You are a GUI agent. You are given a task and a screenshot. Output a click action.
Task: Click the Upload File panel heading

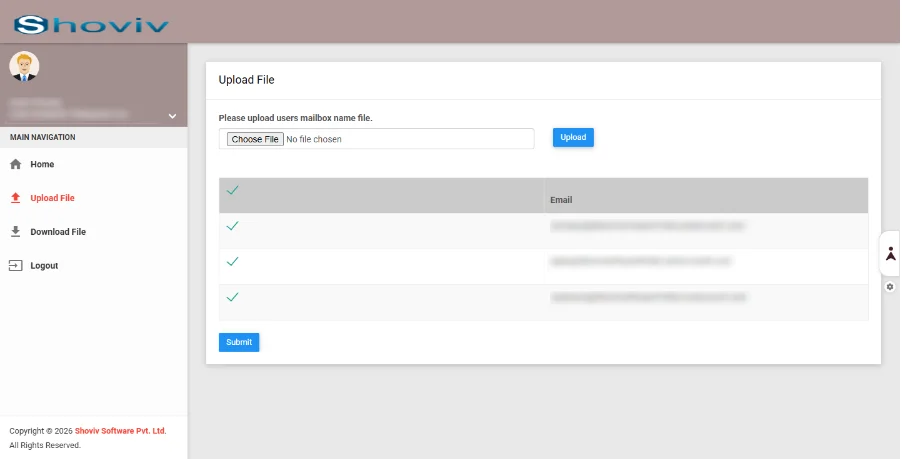(x=246, y=80)
